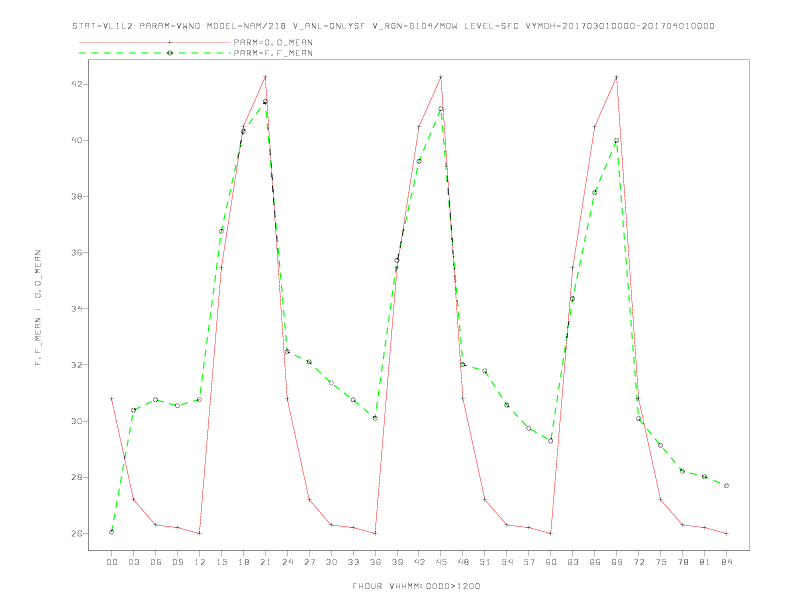Click the plus marker in the red legend line
Viewport: 792px width, 612px height.
point(170,42)
